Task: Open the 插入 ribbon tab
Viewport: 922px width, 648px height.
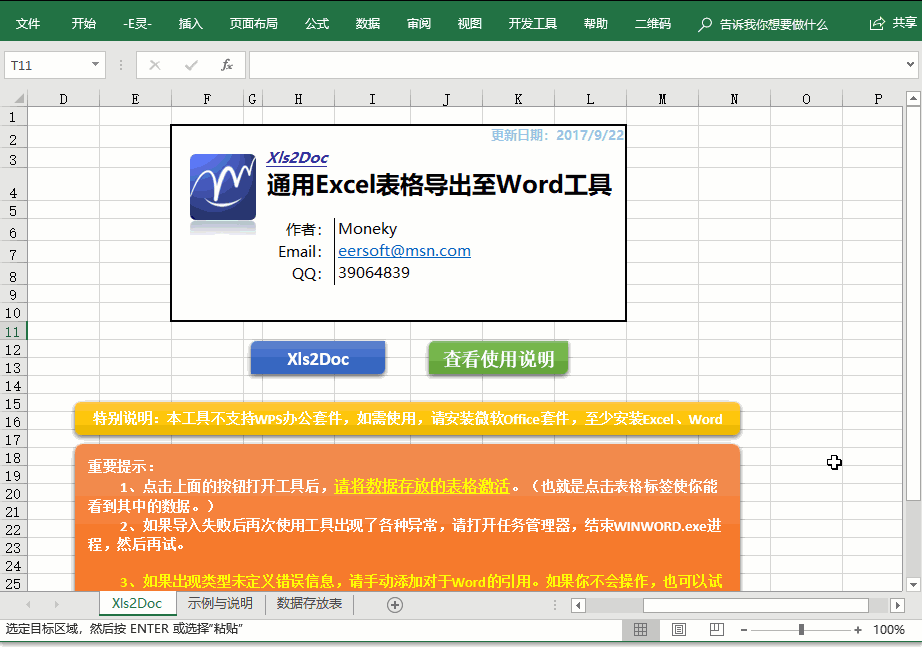Action: coord(191,24)
